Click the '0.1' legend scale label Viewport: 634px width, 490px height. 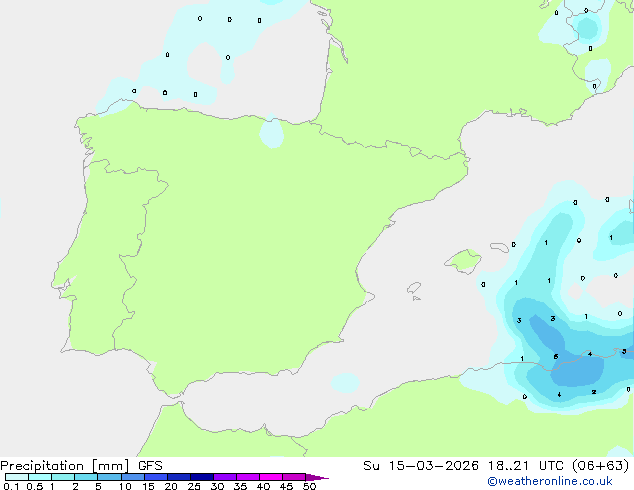(x=11, y=486)
